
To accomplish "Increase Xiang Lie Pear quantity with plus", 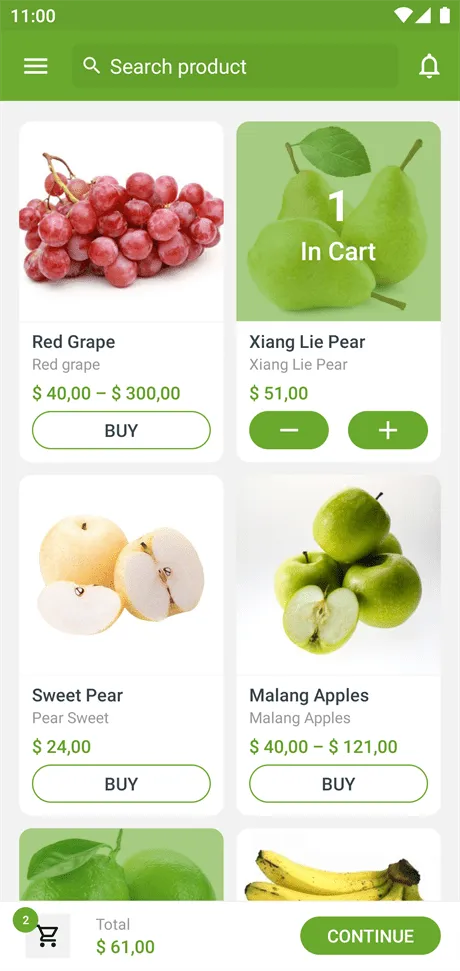I will pyautogui.click(x=388, y=430).
